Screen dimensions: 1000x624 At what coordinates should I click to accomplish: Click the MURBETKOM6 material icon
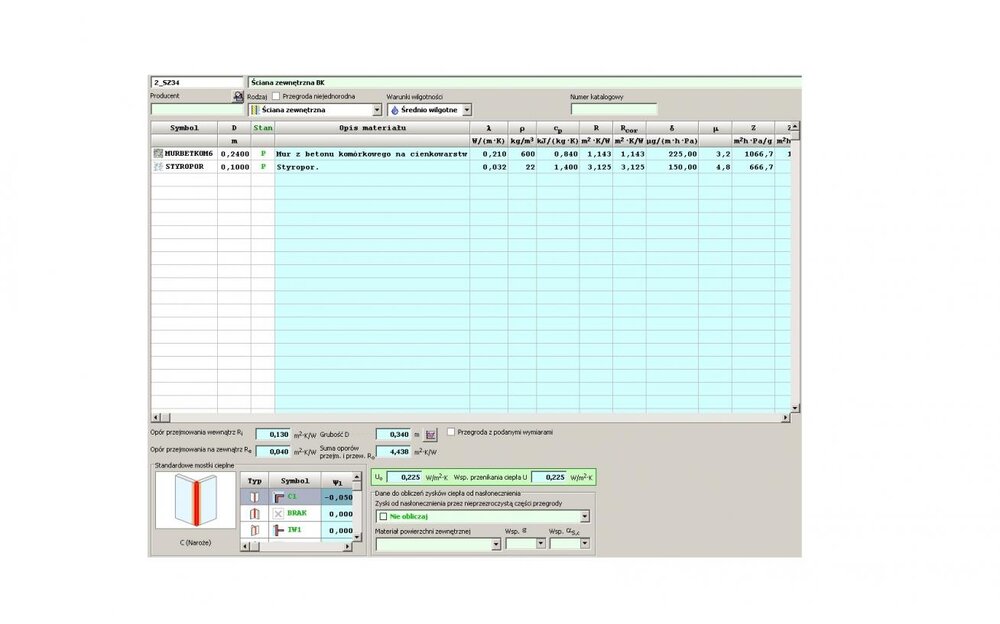(x=157, y=154)
